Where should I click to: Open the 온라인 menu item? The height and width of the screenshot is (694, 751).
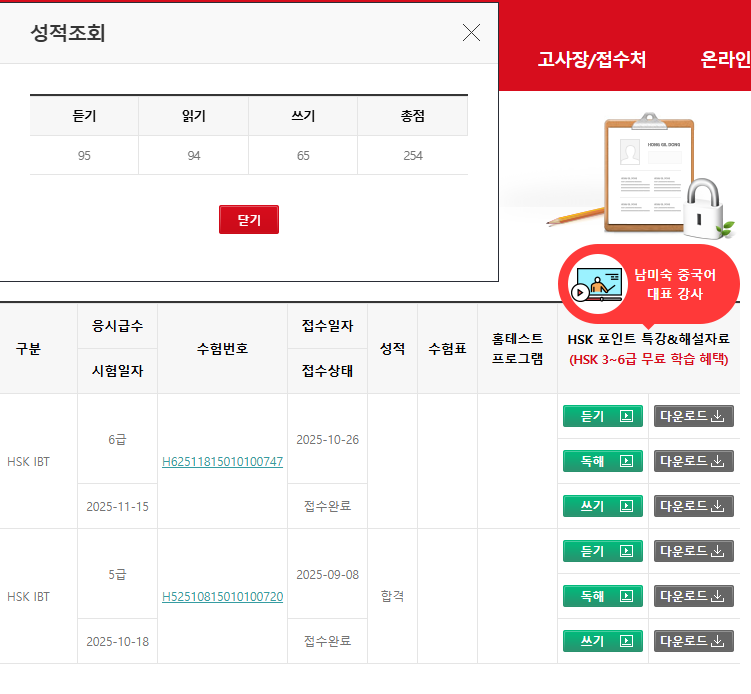(x=725, y=60)
